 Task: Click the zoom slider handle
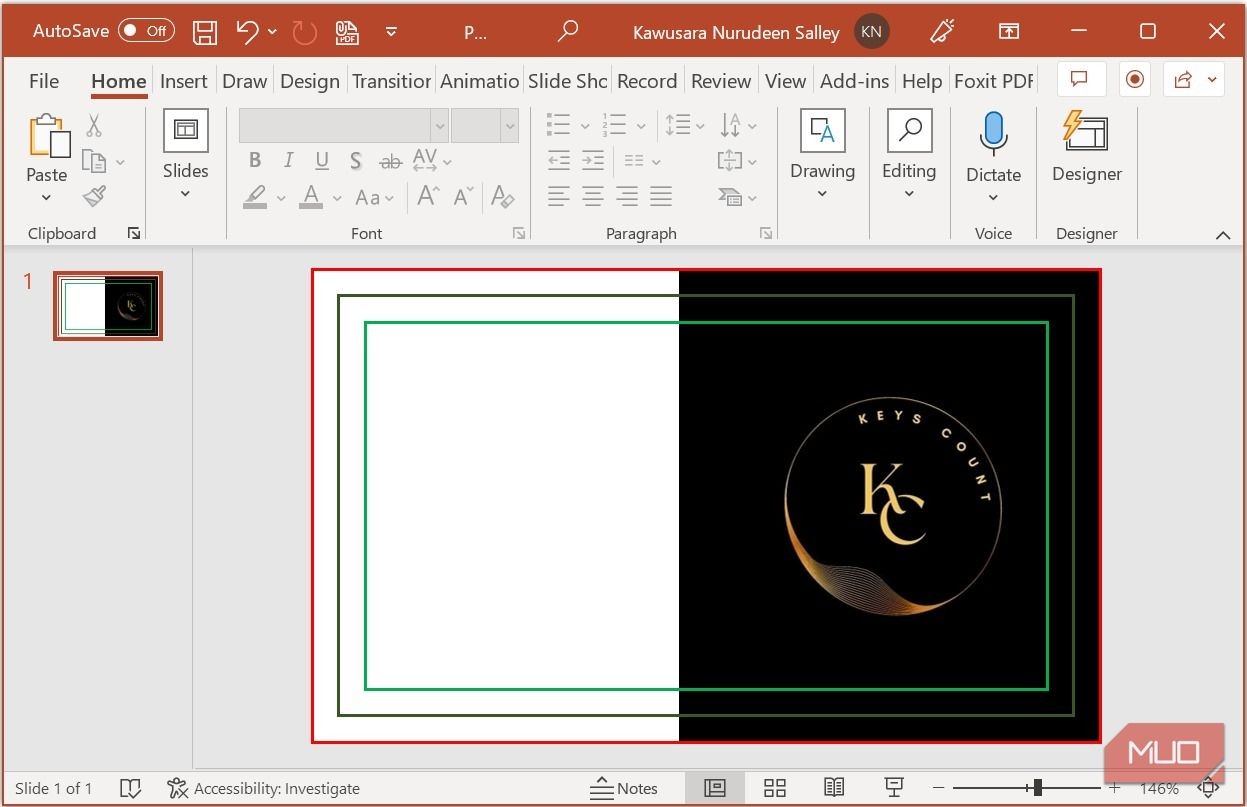(x=1037, y=788)
